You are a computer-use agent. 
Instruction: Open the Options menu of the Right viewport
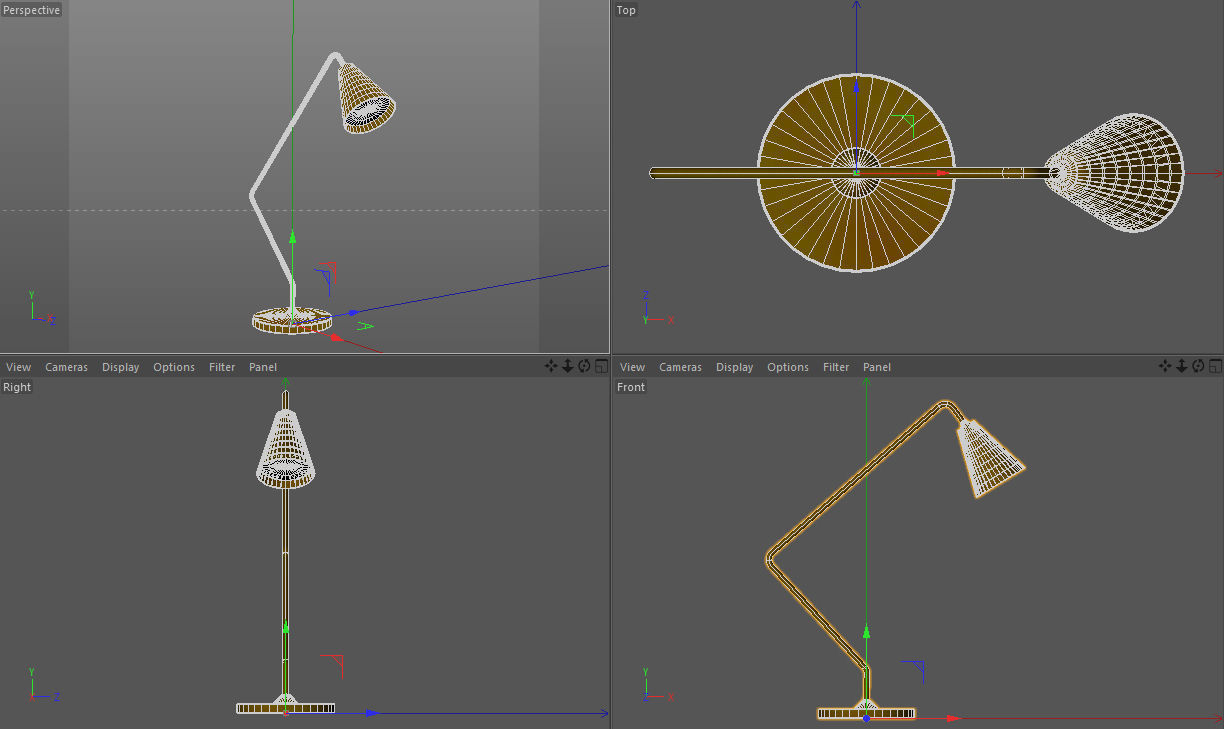tap(174, 367)
